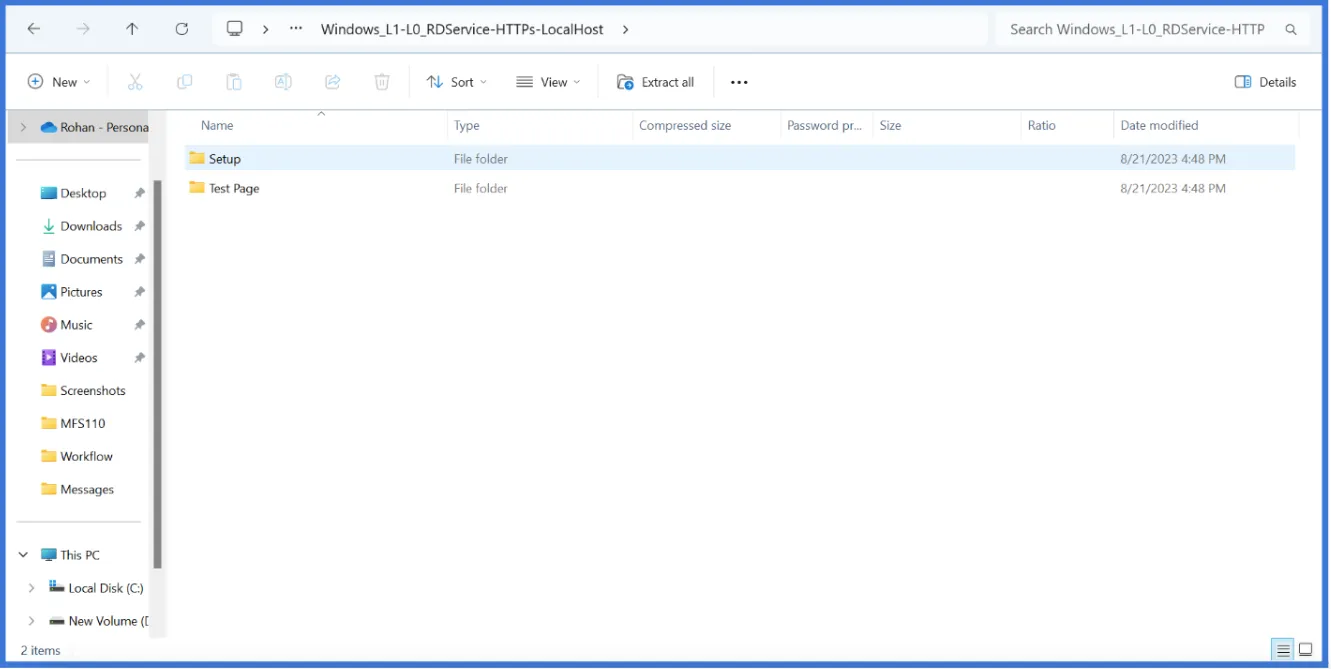
Task: Switch to details list view in the status bar
Action: 1283,650
